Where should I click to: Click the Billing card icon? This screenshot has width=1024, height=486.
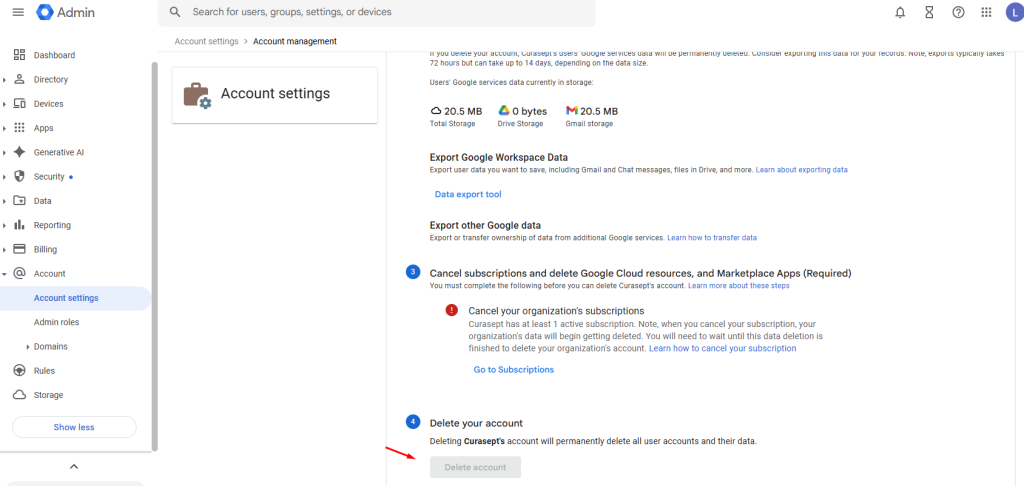tap(20, 249)
